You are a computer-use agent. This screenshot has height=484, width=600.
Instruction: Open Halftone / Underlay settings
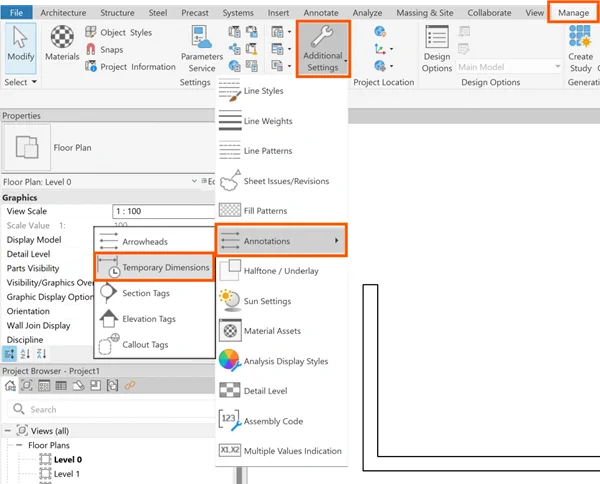282,271
